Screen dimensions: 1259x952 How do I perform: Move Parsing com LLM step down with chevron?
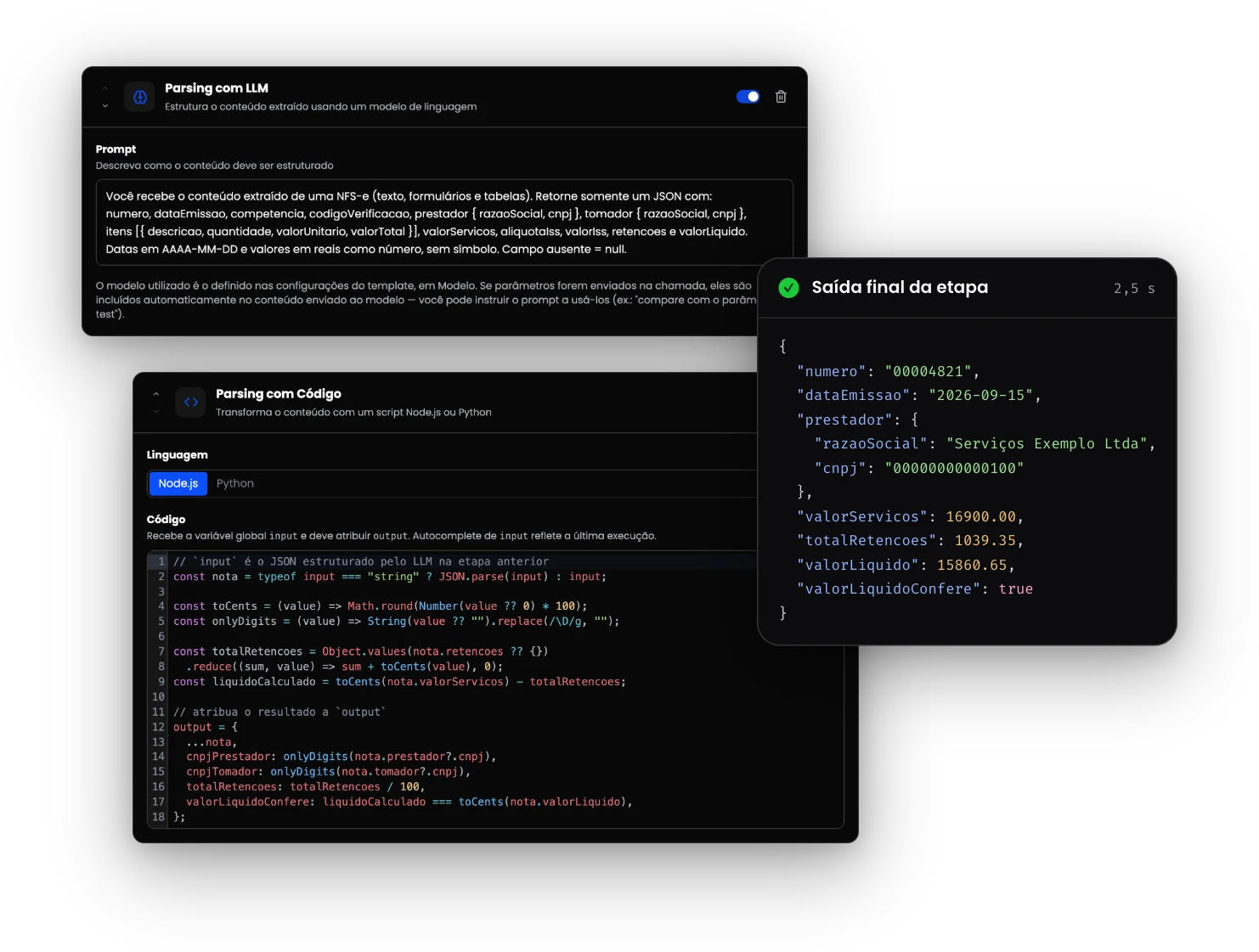[105, 106]
